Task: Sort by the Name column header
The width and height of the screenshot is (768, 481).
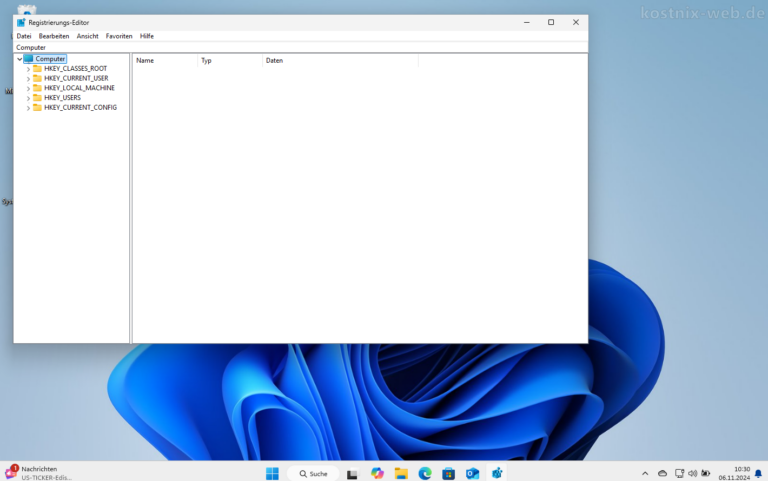Action: click(165, 61)
